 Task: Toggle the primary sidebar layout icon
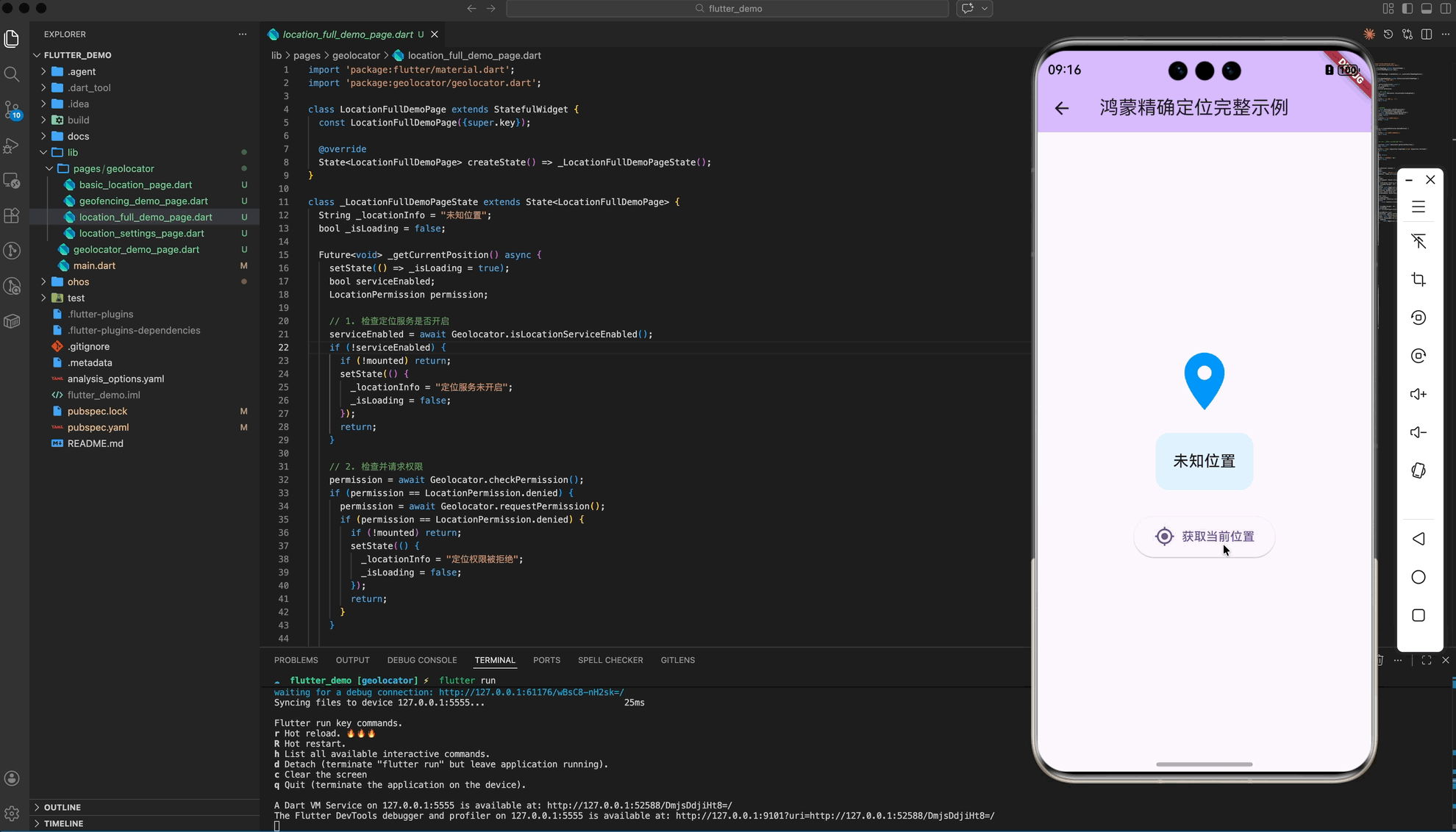[x=1407, y=9]
